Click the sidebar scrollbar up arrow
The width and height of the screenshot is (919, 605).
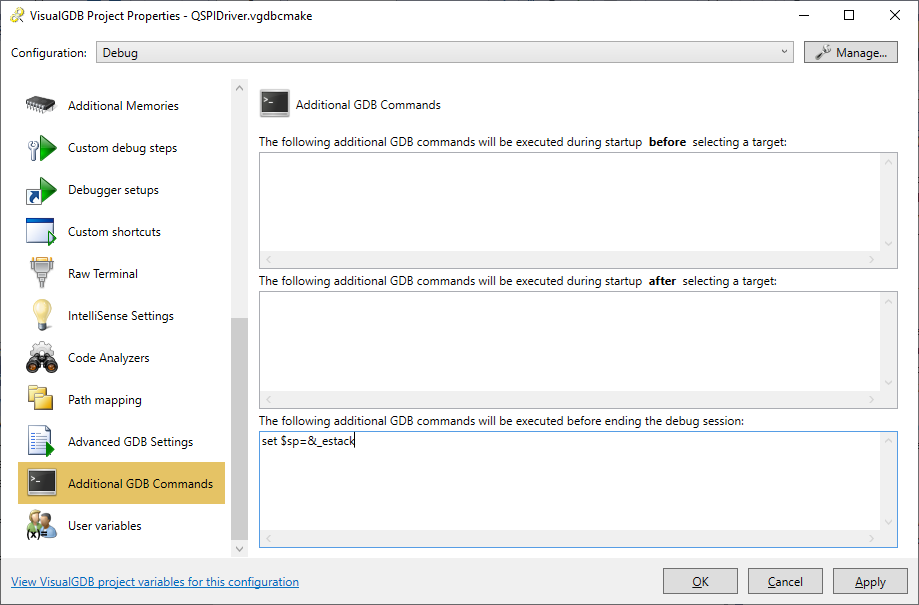239,88
